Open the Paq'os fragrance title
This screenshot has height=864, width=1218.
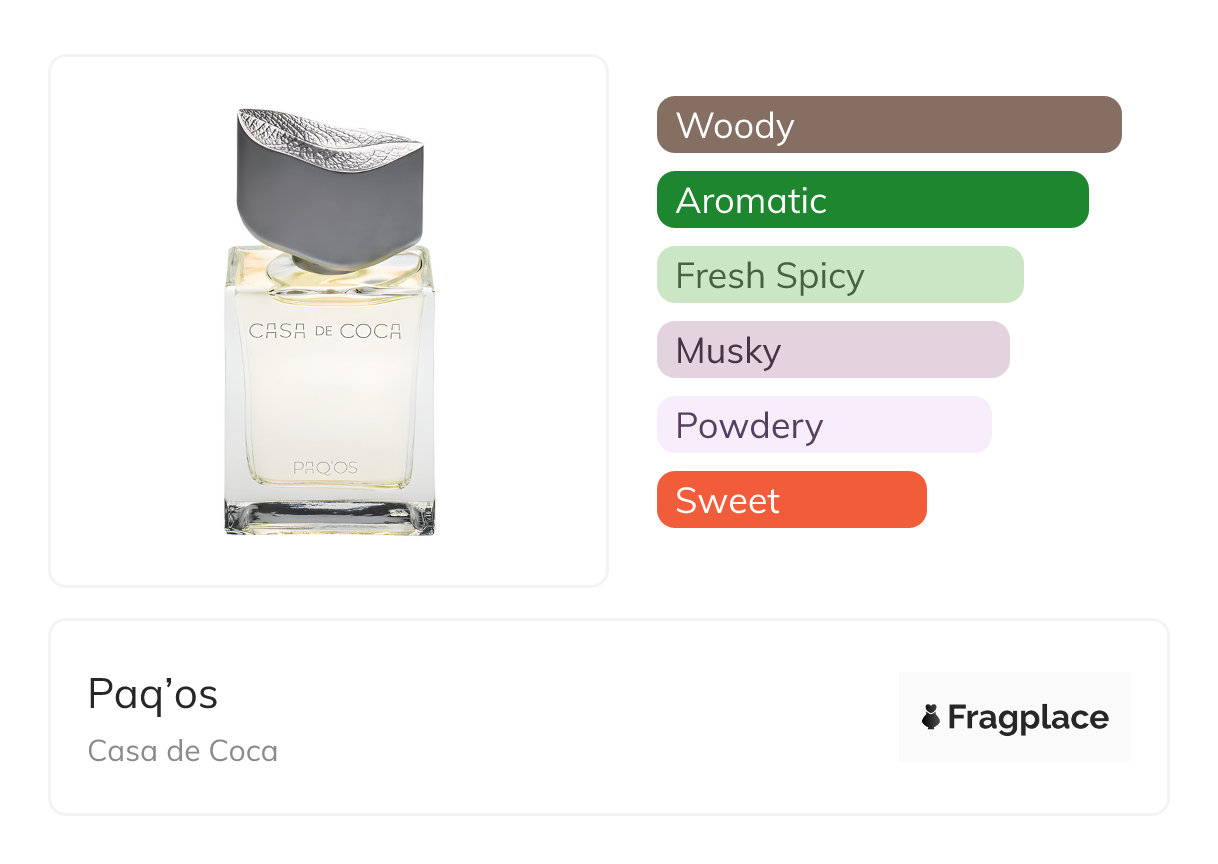(x=153, y=694)
